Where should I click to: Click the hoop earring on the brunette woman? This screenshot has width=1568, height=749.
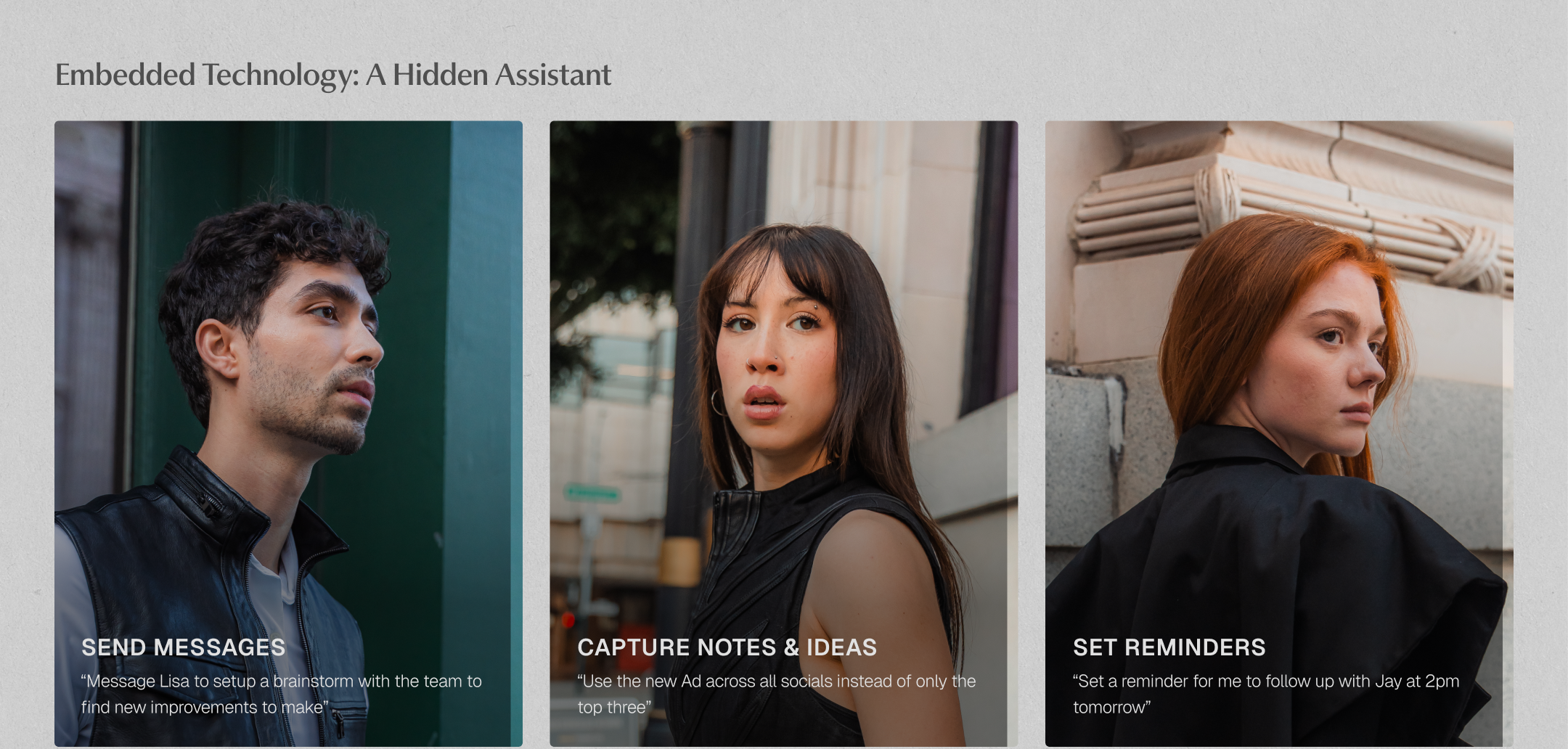(x=718, y=403)
